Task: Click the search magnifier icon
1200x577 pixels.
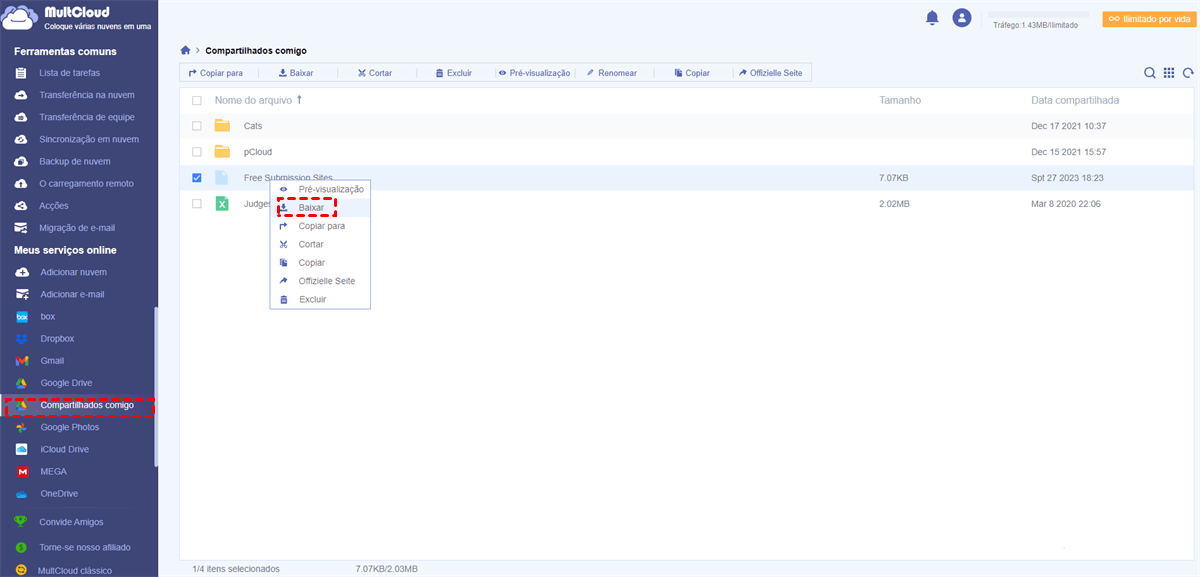Action: tap(1150, 73)
